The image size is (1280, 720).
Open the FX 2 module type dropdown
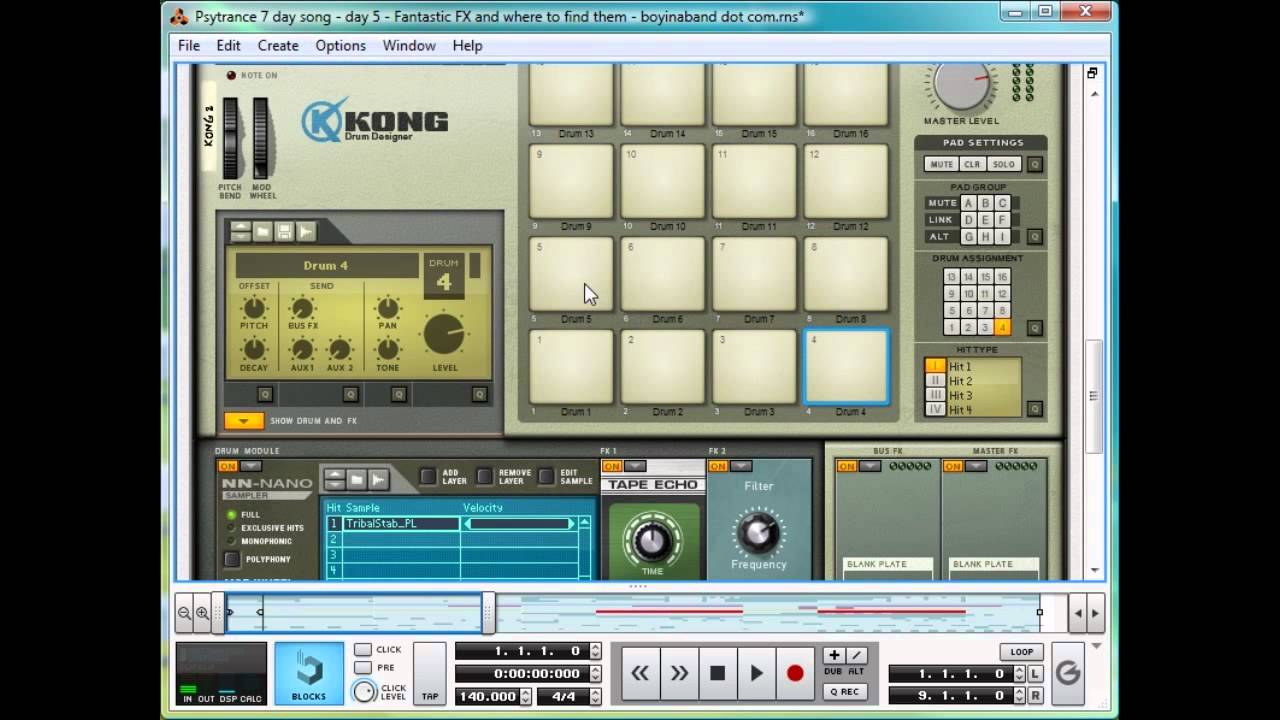click(742, 466)
